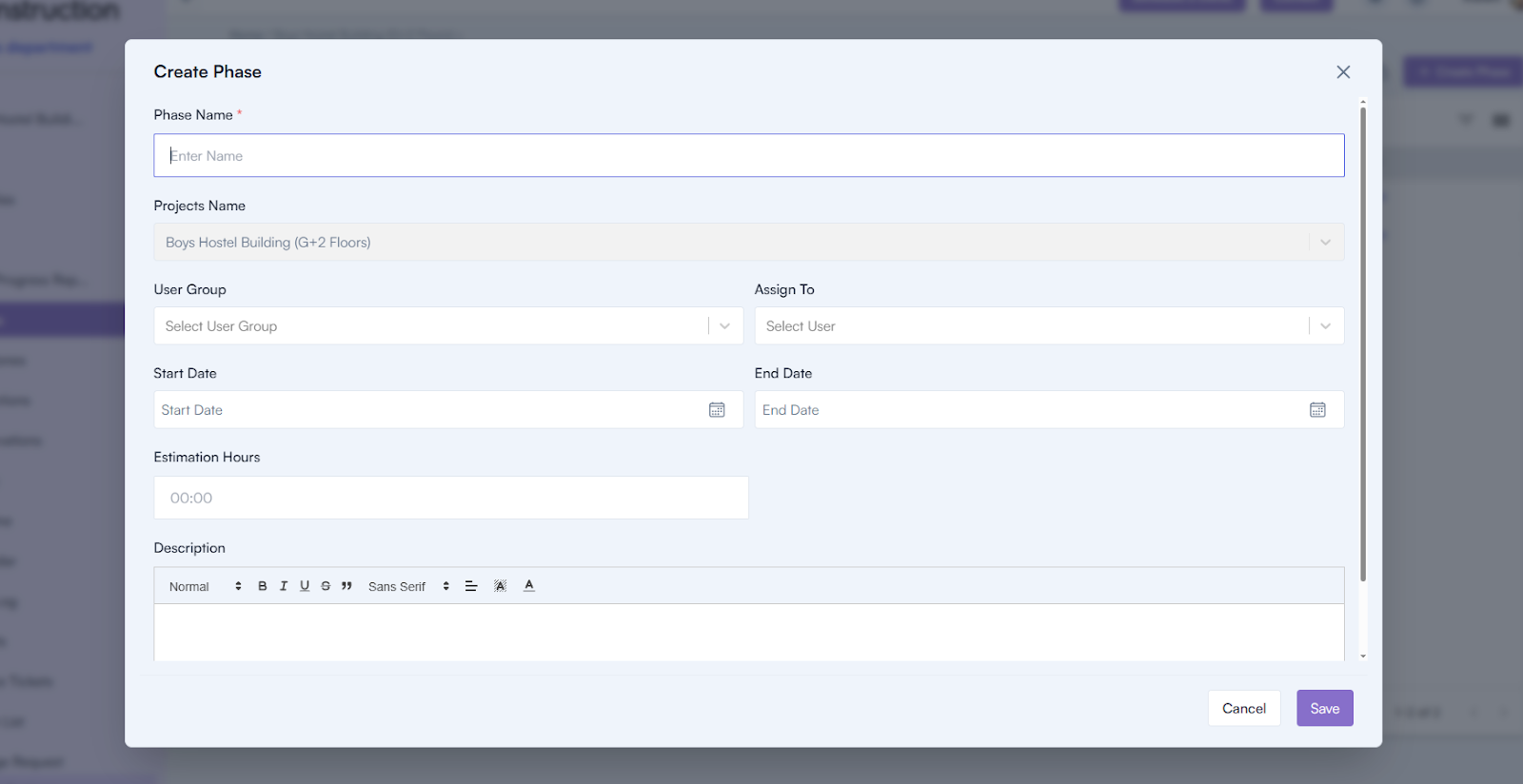Click the Cancel button

pyautogui.click(x=1243, y=709)
